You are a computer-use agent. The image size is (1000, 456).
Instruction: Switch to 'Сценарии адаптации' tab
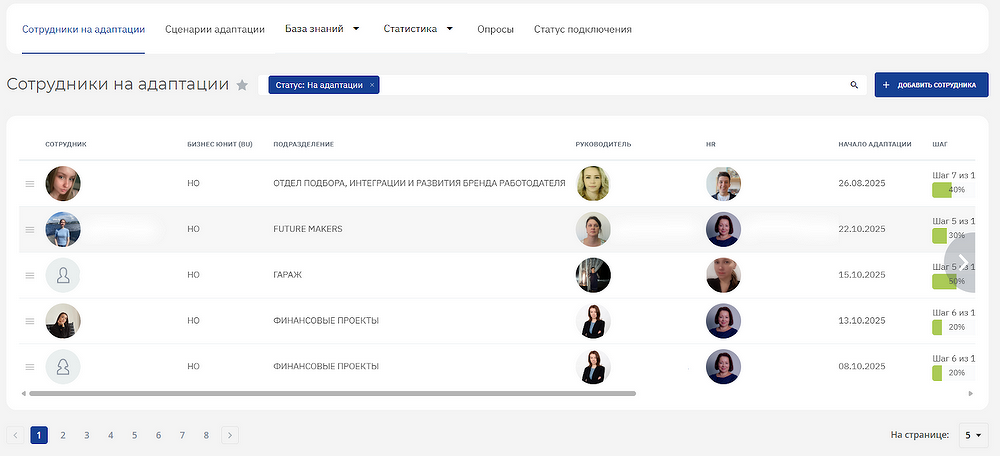click(x=214, y=29)
